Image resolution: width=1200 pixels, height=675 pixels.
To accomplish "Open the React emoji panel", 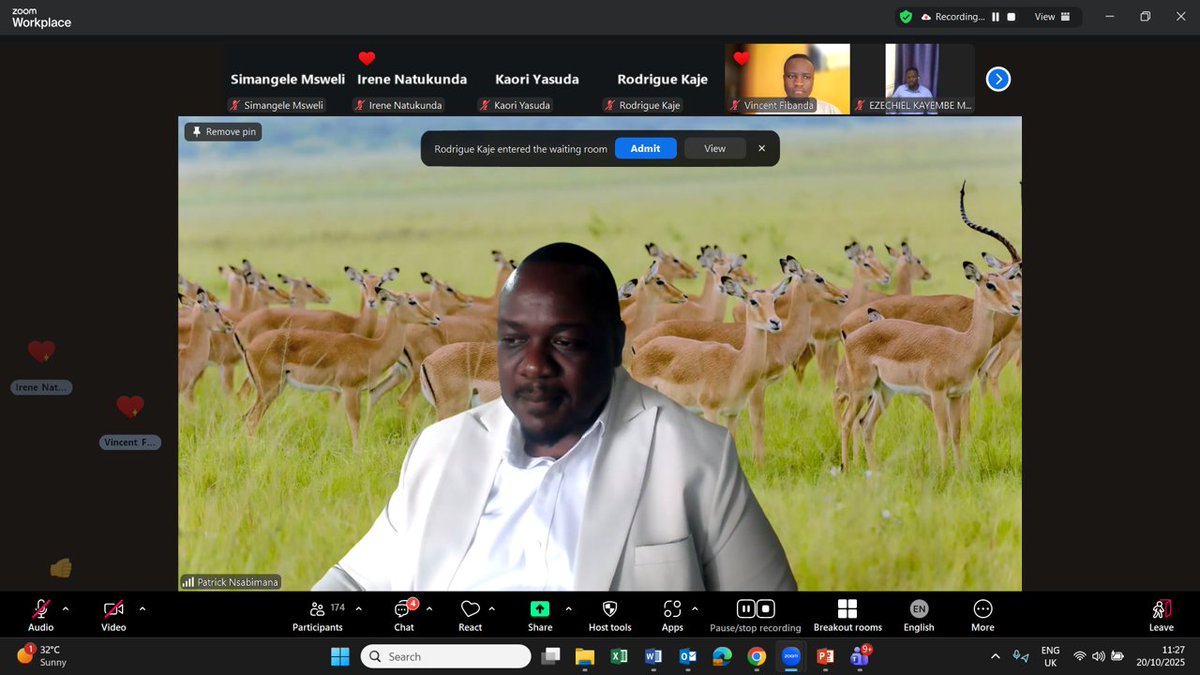I will (470, 610).
